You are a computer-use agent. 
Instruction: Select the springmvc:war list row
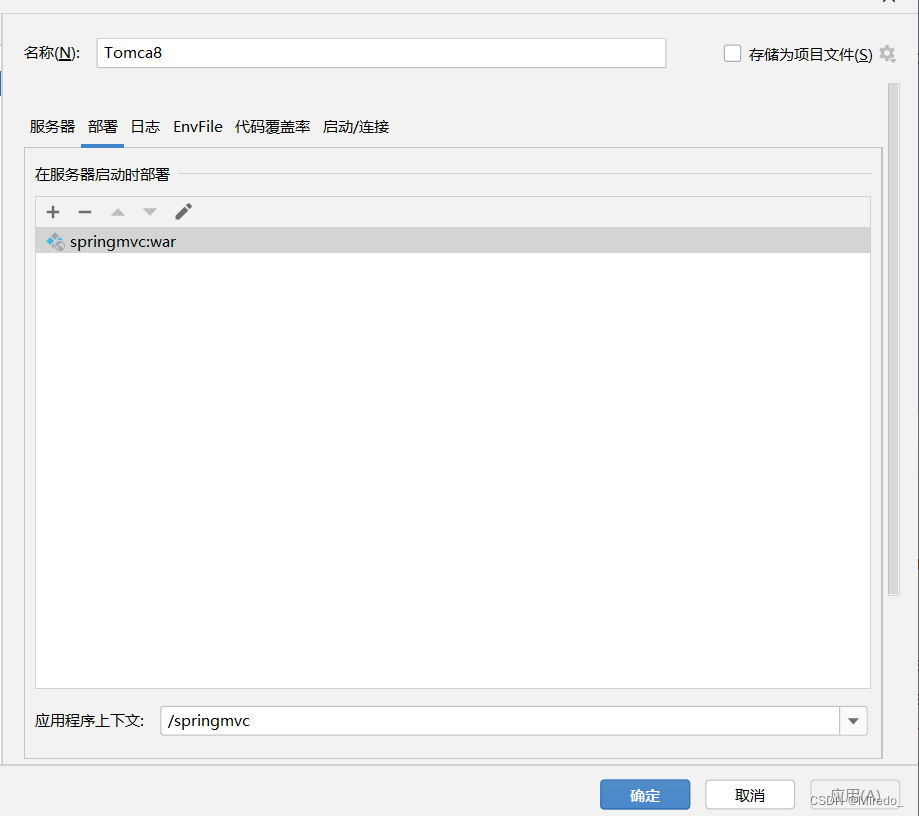(452, 241)
